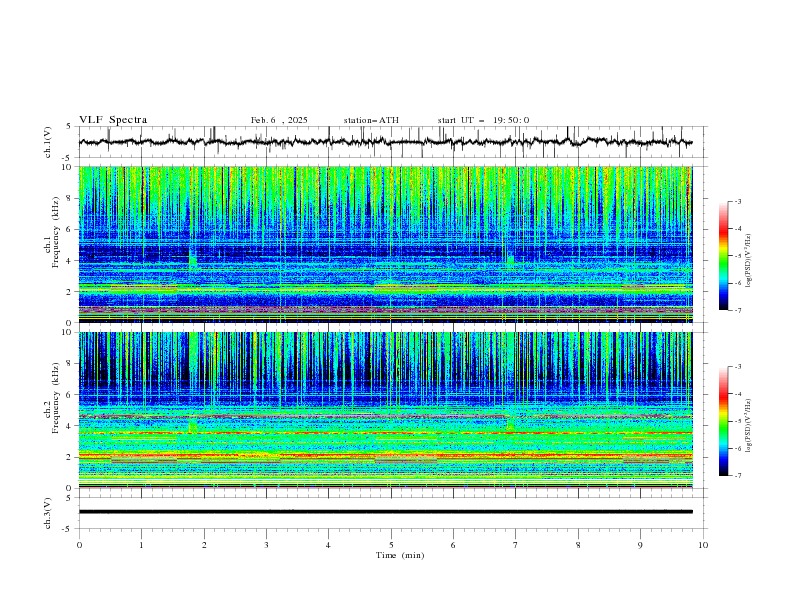The height and width of the screenshot is (612, 792).
Task: Click the "-3" tick on ch.1 colorbar
Action: click(737, 201)
